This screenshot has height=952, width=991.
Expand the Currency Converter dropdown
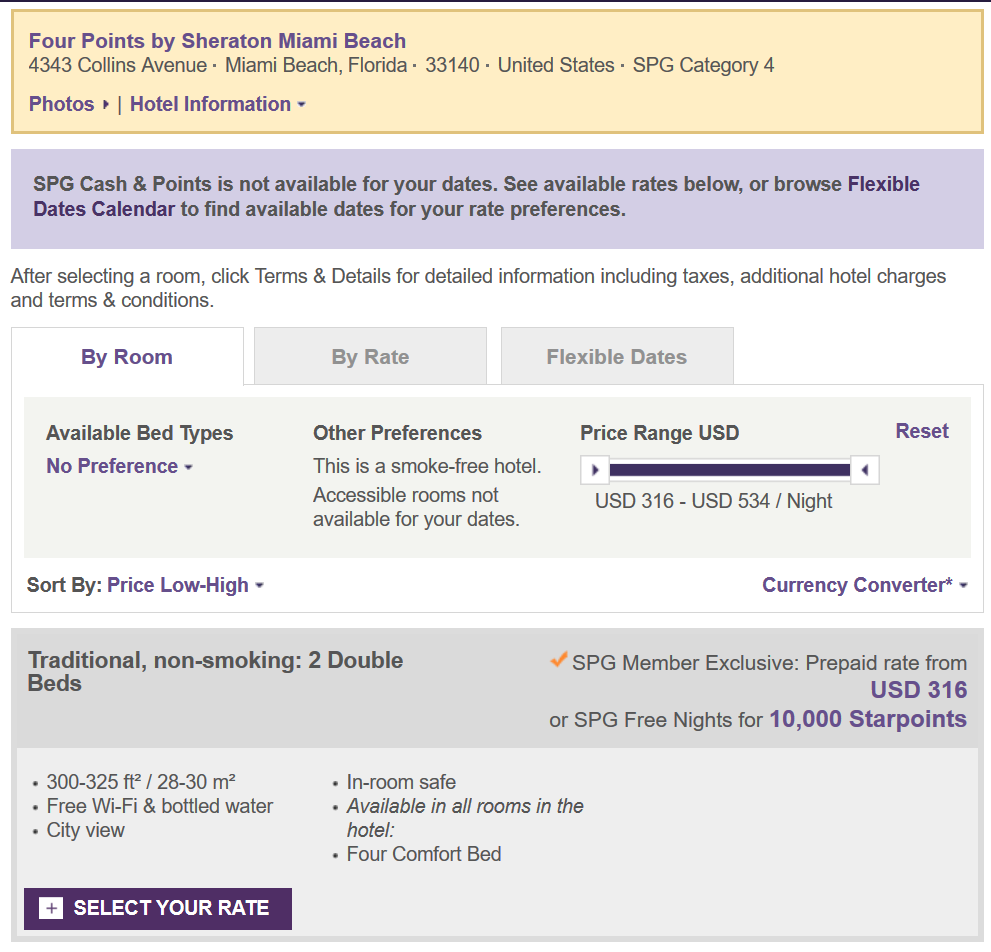865,585
